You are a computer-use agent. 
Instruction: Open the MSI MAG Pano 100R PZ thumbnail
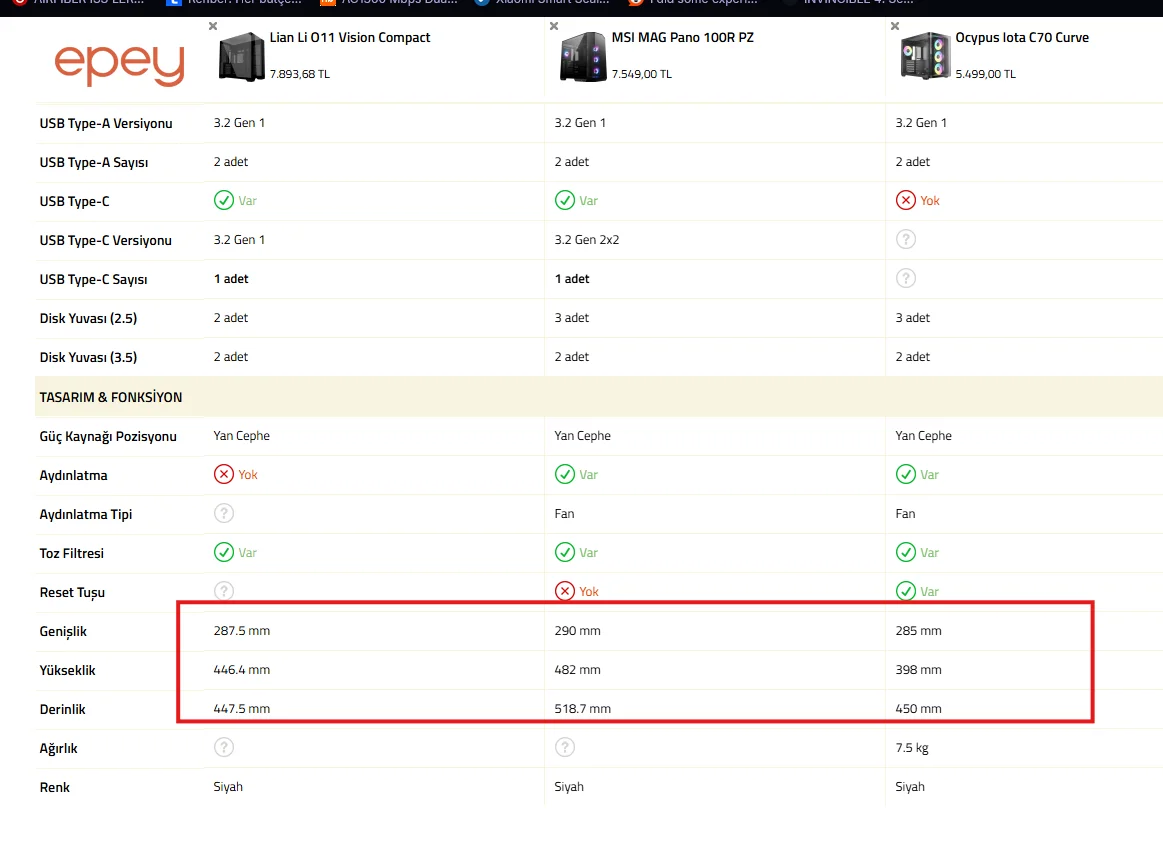point(583,56)
